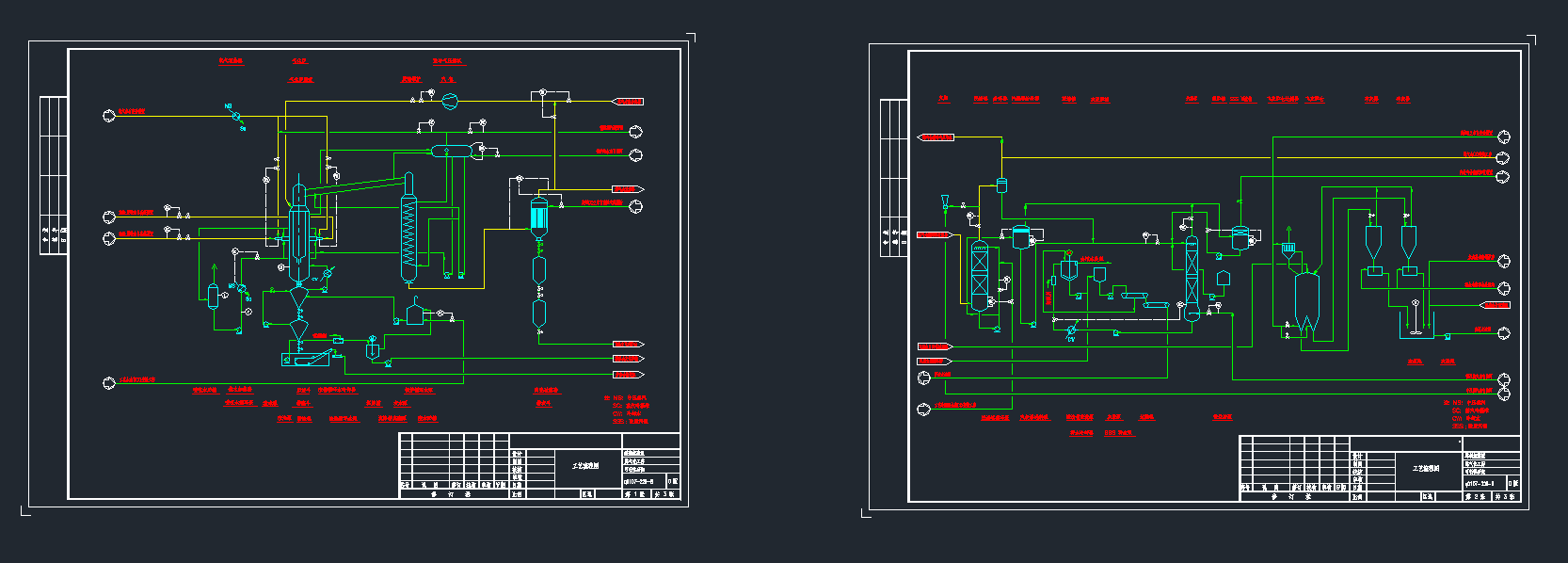Click the left packed column with X sections
Image resolution: width=1568 pixels, height=563 pixels.
pyautogui.click(x=980, y=276)
